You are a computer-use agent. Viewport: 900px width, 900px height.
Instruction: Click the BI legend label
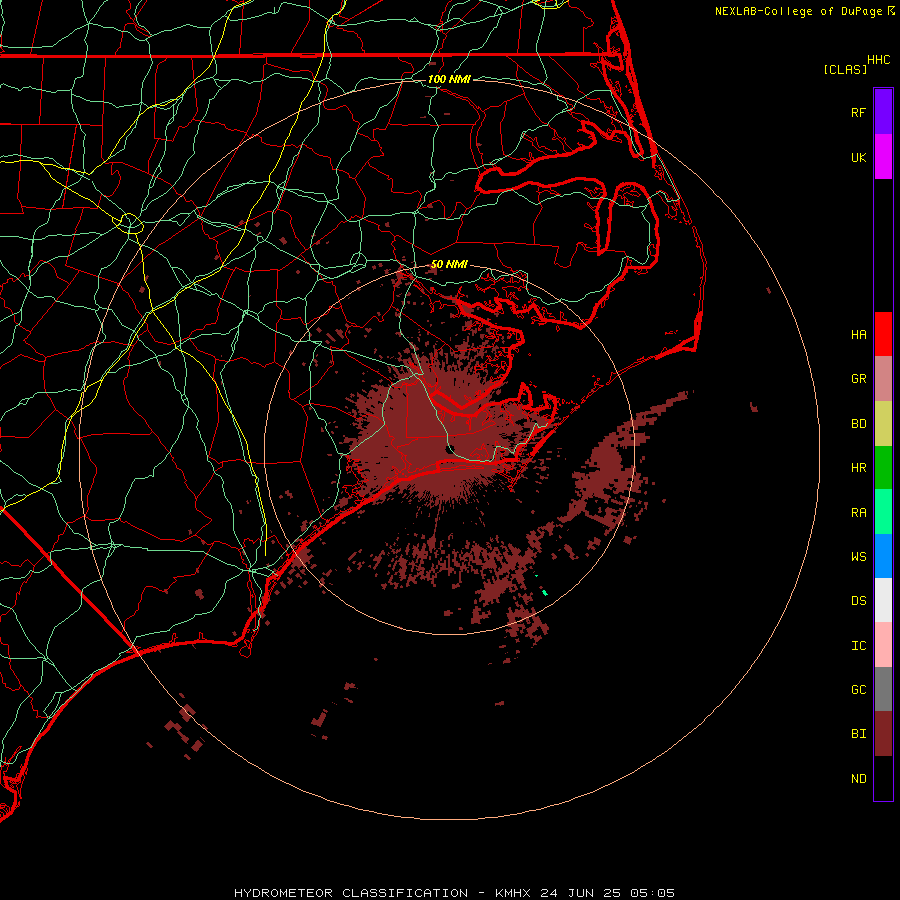858,734
